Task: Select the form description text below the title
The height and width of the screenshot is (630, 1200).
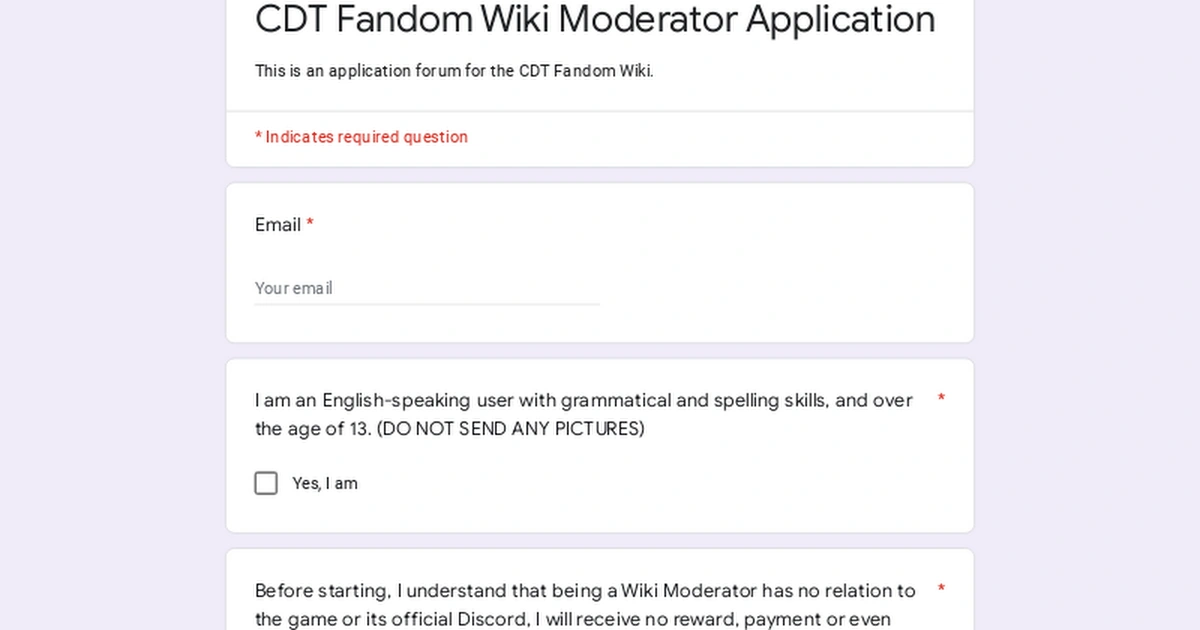Action: 454,71
